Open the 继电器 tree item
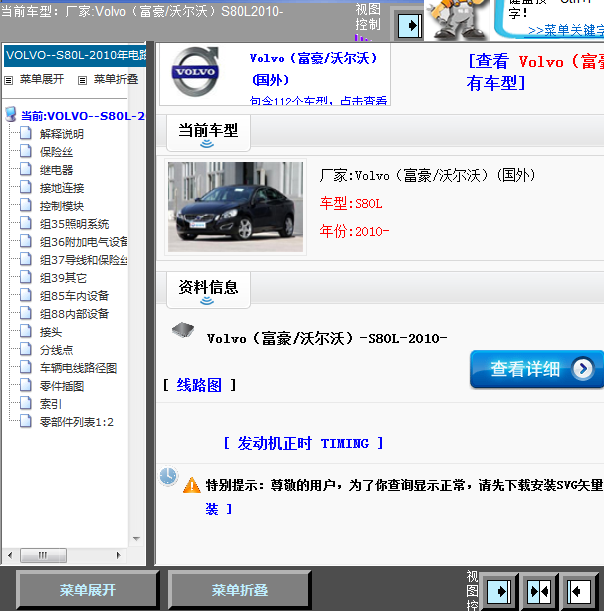The height and width of the screenshot is (611, 604). (x=56, y=170)
